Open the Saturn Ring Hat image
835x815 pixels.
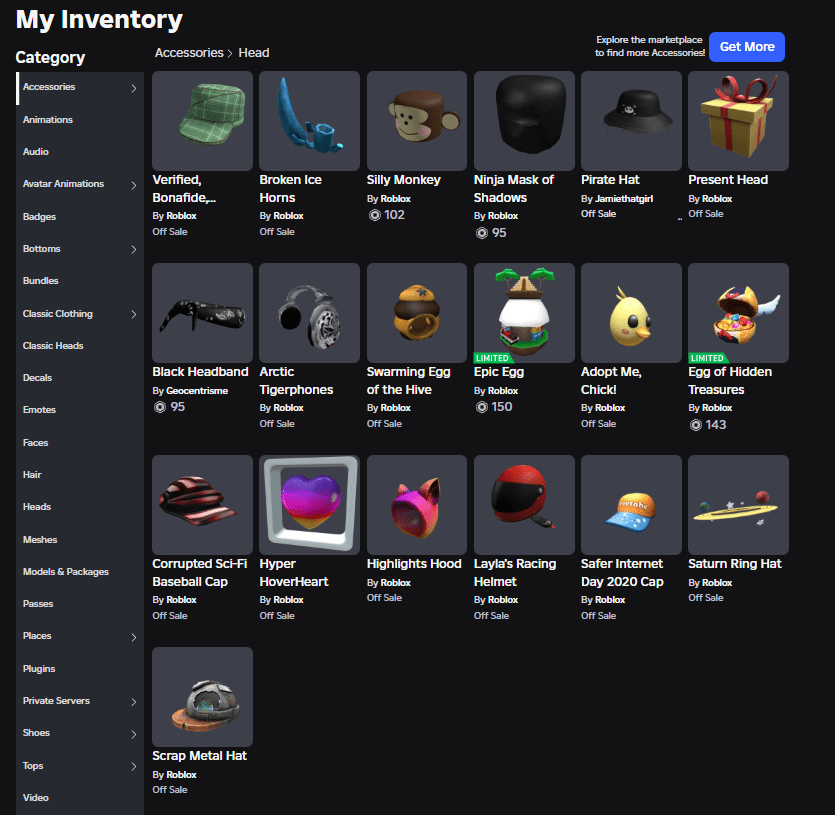[x=739, y=505]
